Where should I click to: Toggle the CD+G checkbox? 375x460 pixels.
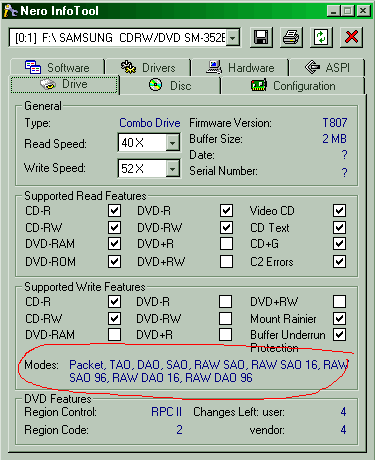pyautogui.click(x=339, y=244)
